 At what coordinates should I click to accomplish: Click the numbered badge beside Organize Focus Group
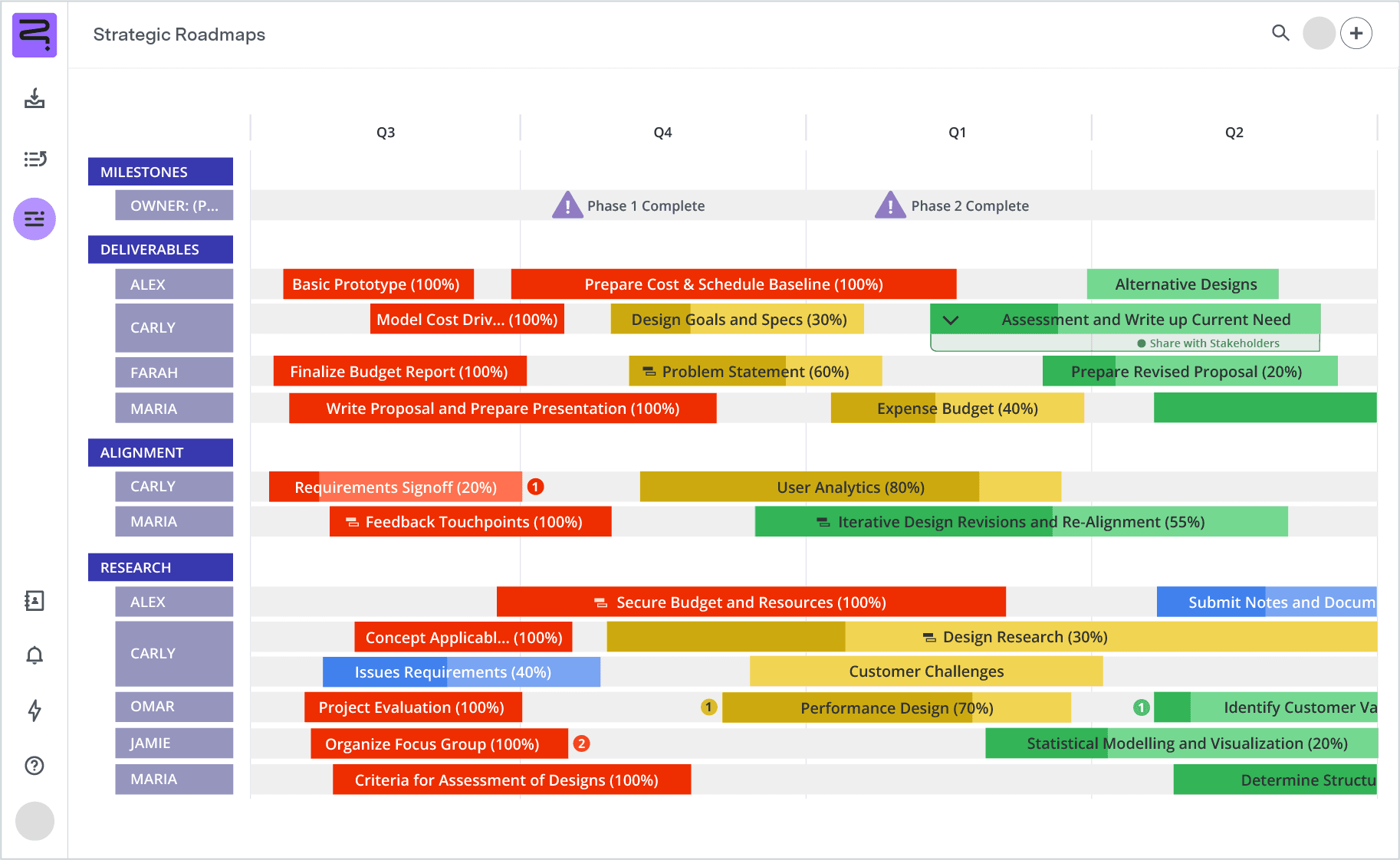pos(582,743)
